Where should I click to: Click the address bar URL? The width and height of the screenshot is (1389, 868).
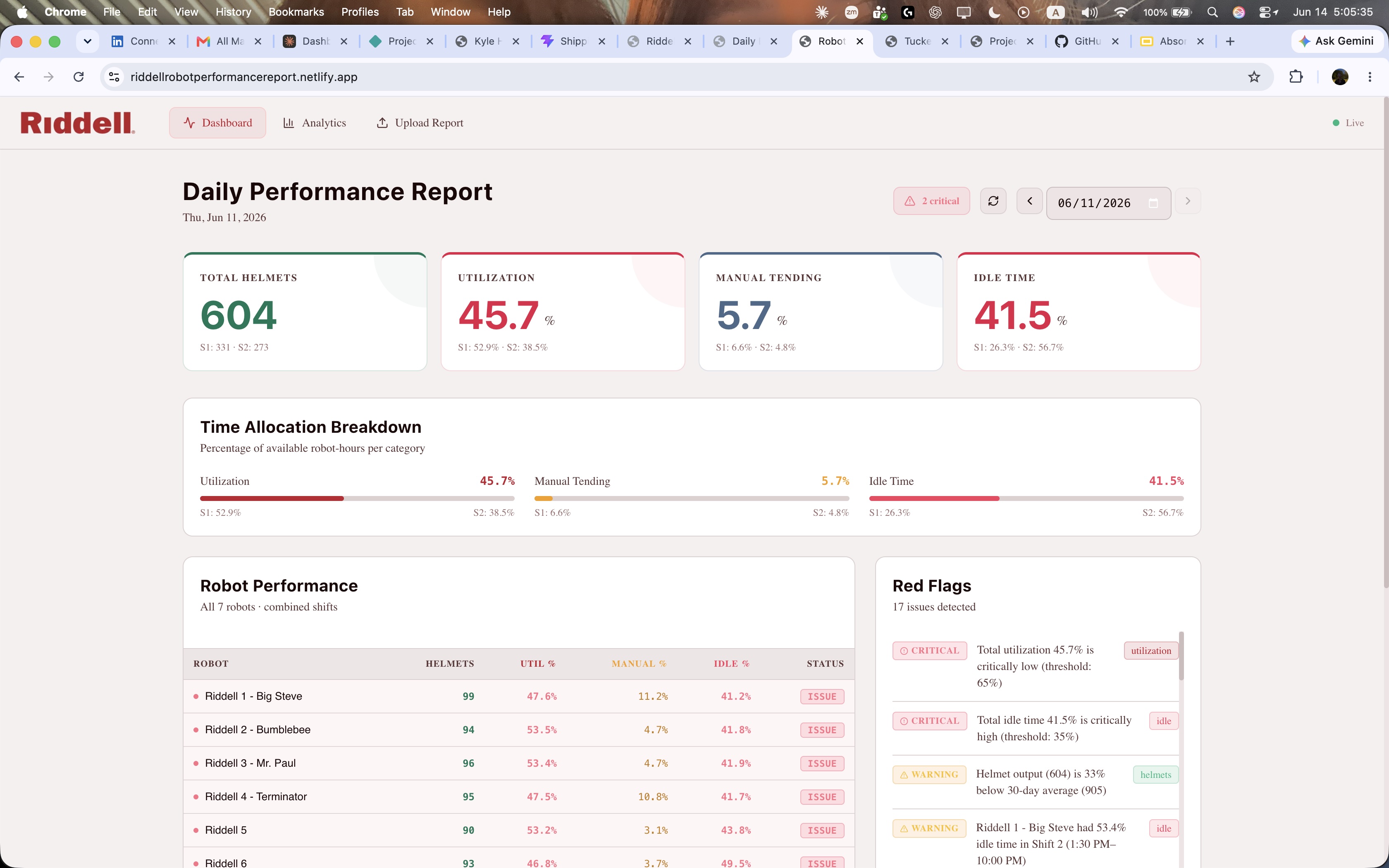tap(244, 77)
